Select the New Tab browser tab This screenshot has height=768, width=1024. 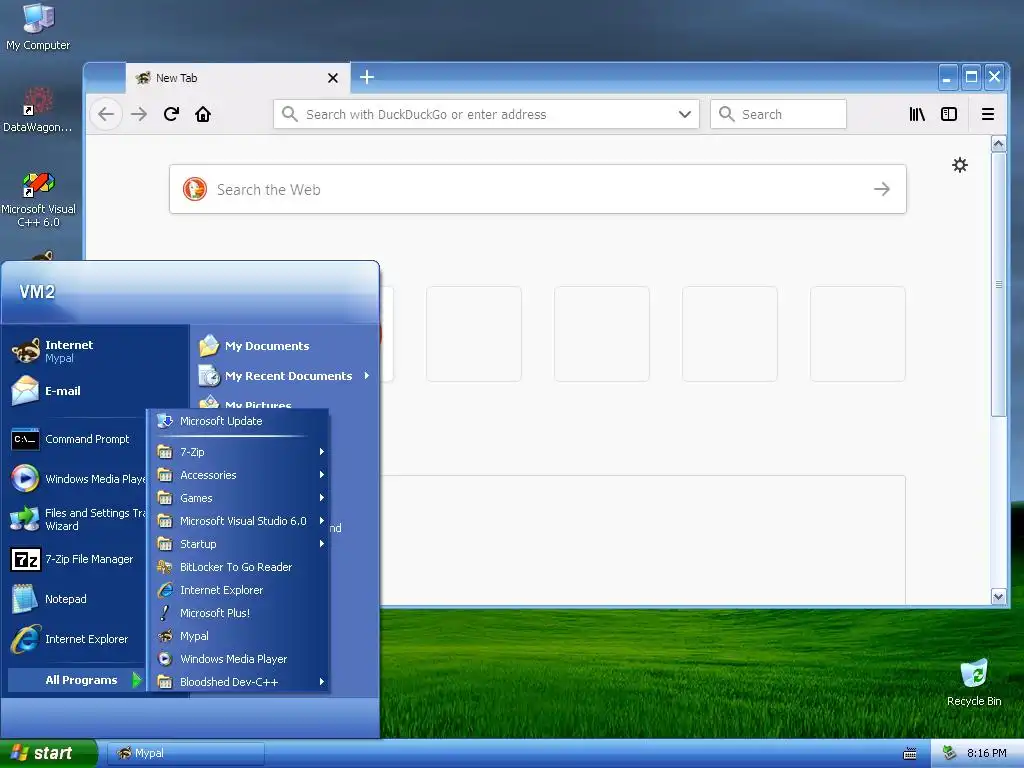coord(238,78)
